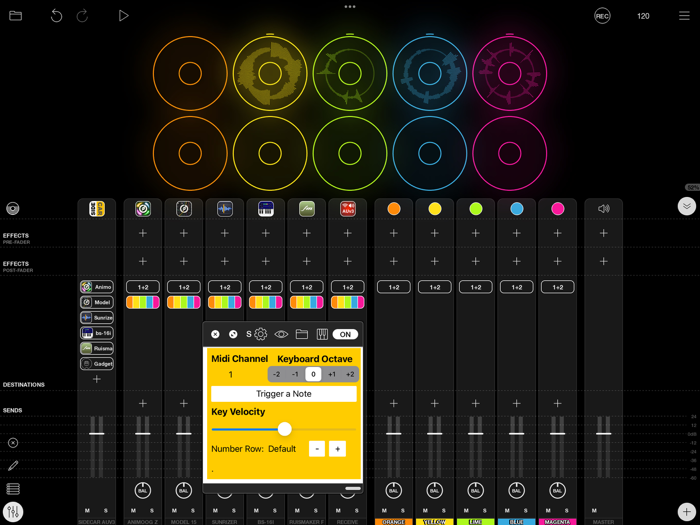Screen dimensions: 700x525
Task: Toggle the Sidecar ON switch
Action: click(345, 334)
